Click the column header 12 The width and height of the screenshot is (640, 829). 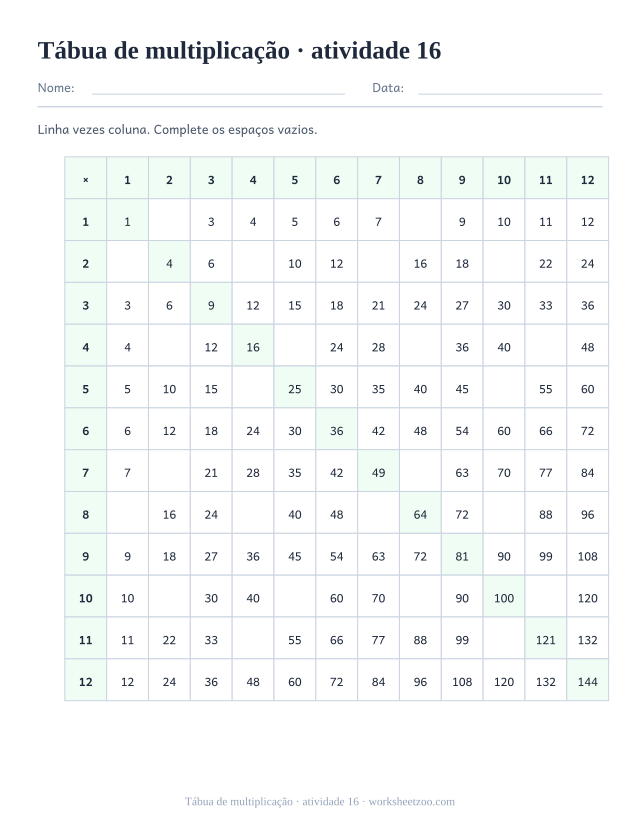[588, 180]
